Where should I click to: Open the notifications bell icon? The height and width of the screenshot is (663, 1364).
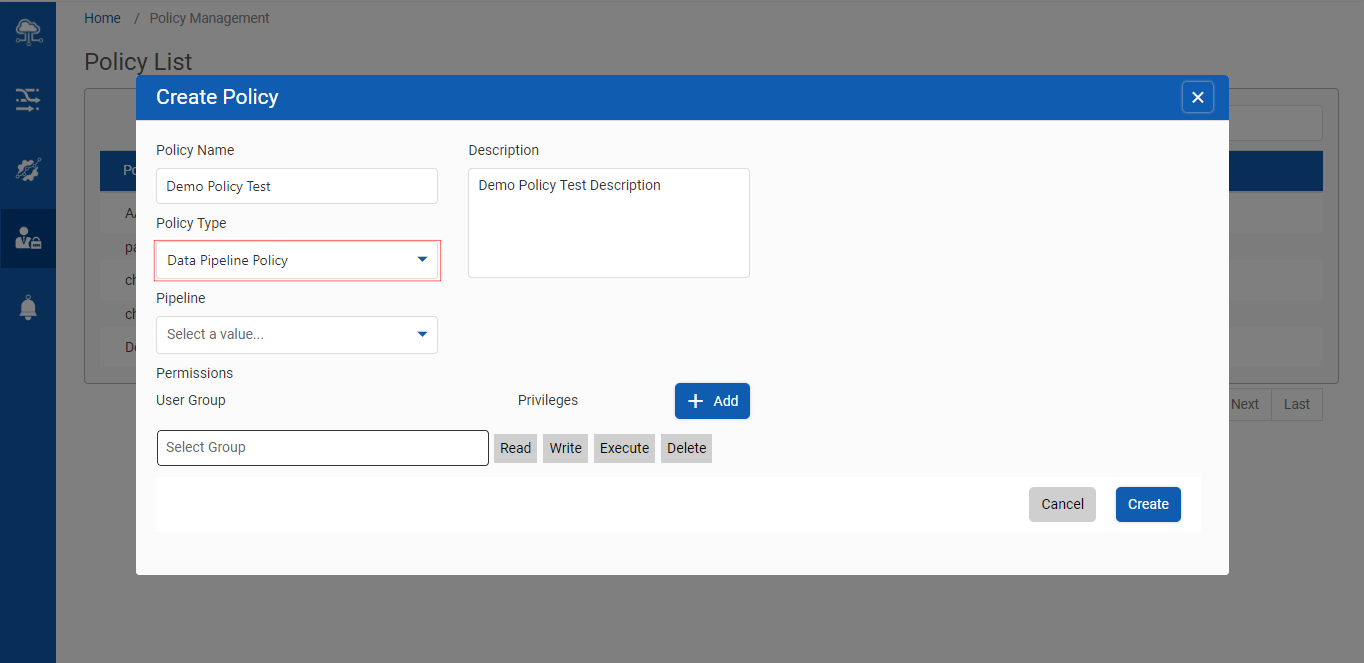(x=28, y=308)
